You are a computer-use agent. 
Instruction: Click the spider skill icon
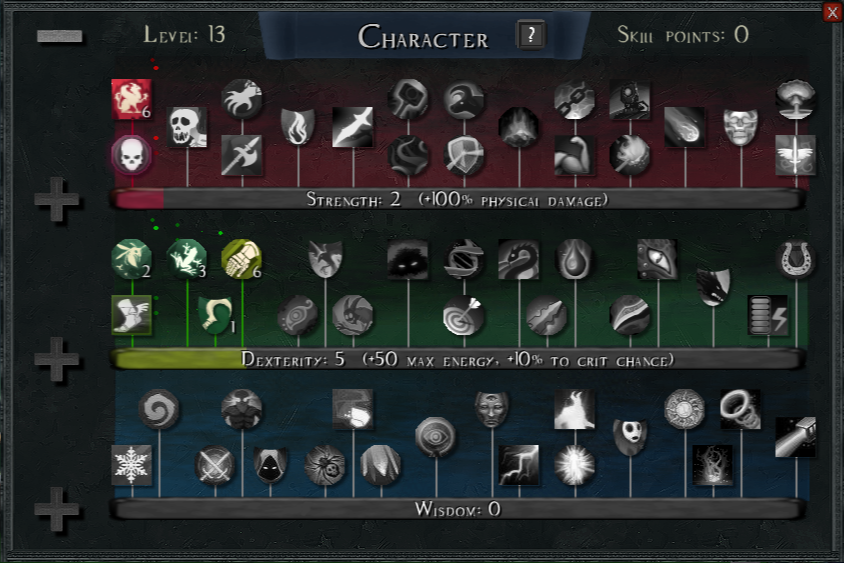325,465
